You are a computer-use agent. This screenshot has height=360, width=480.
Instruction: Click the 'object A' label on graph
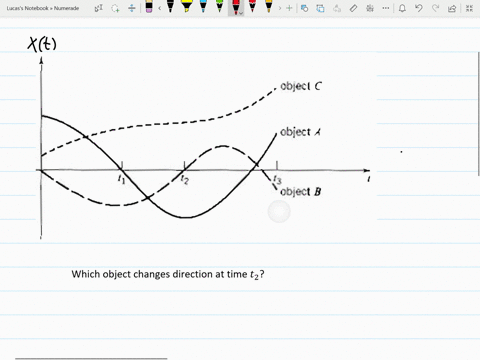coord(300,132)
